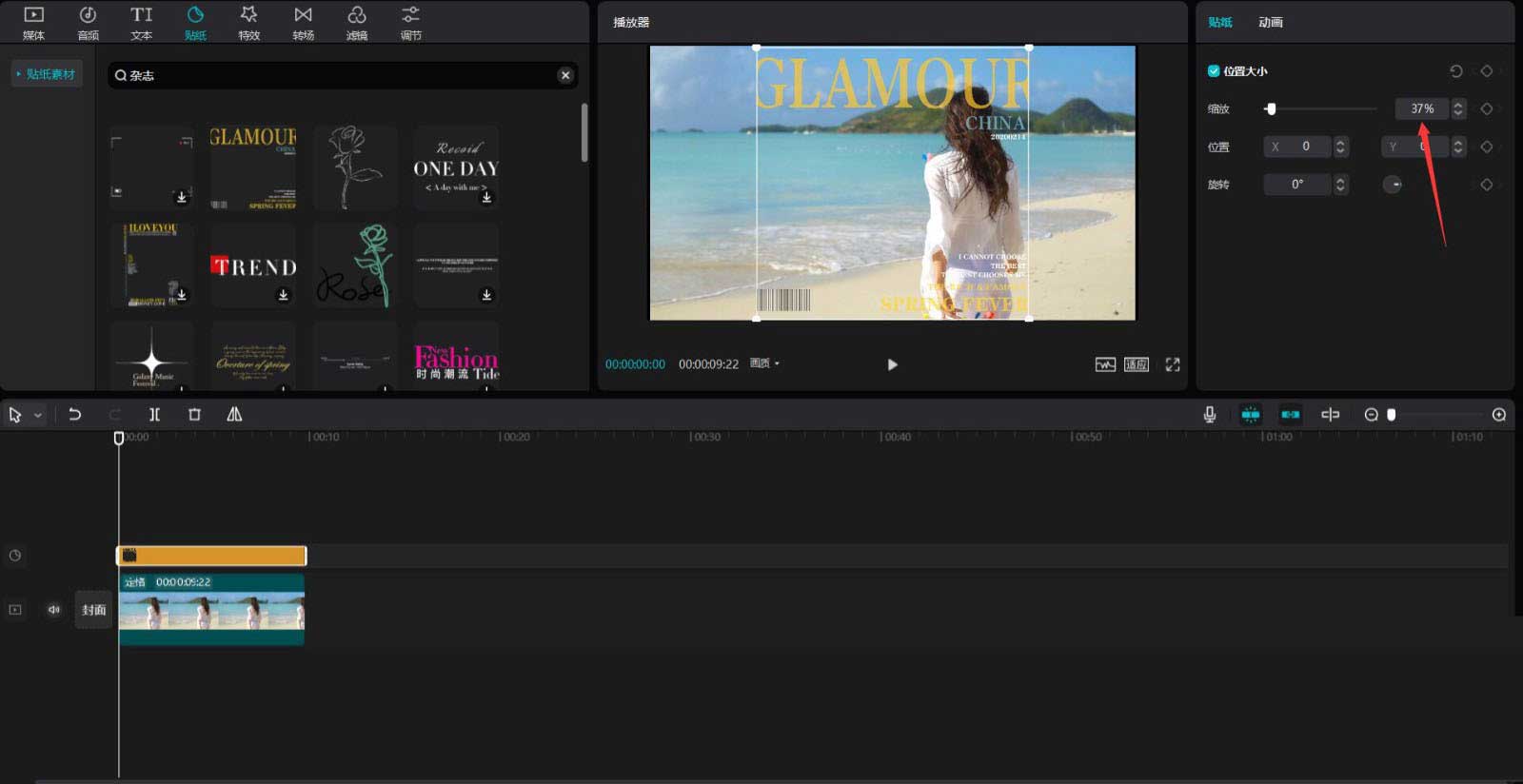Select the 贴纸 tab in properties panel

[1220, 22]
